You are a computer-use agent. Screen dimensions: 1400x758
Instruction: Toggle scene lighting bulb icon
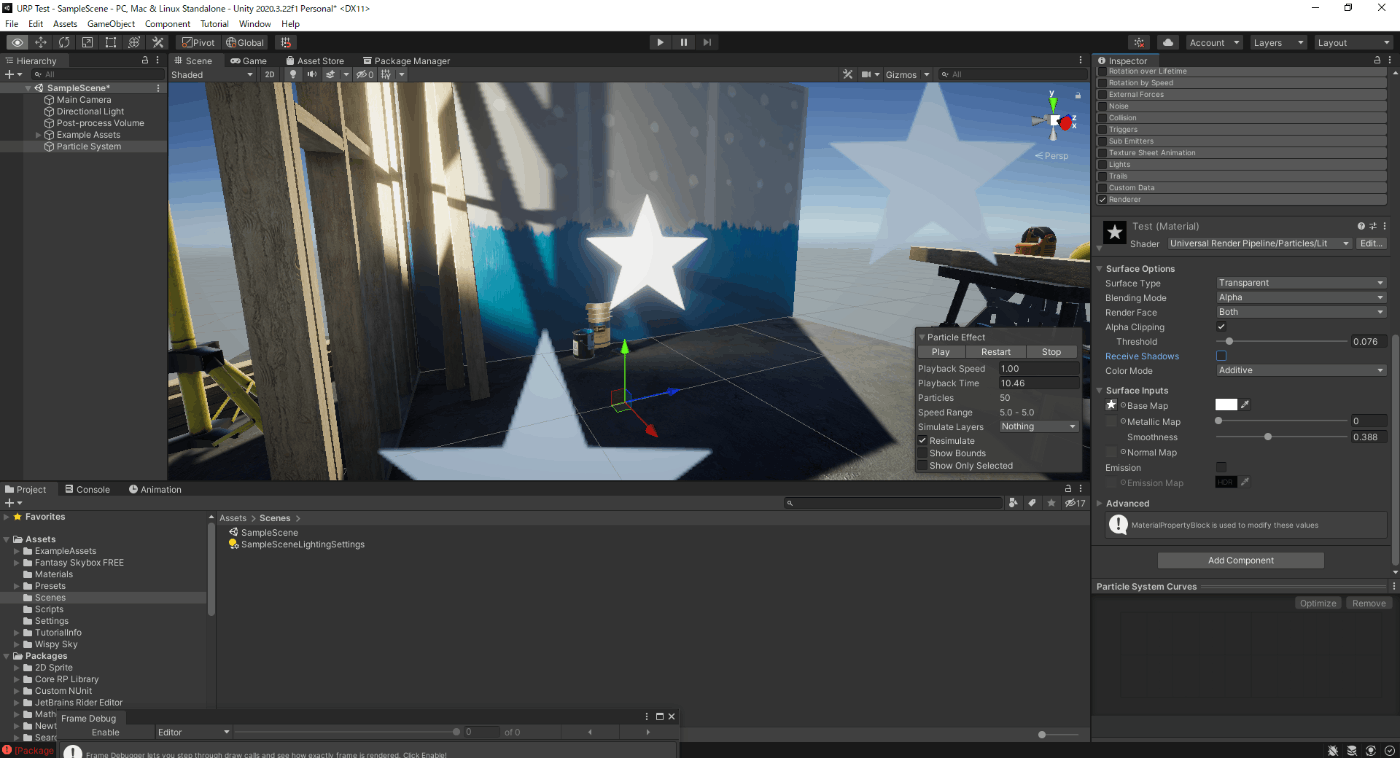[x=293, y=74]
